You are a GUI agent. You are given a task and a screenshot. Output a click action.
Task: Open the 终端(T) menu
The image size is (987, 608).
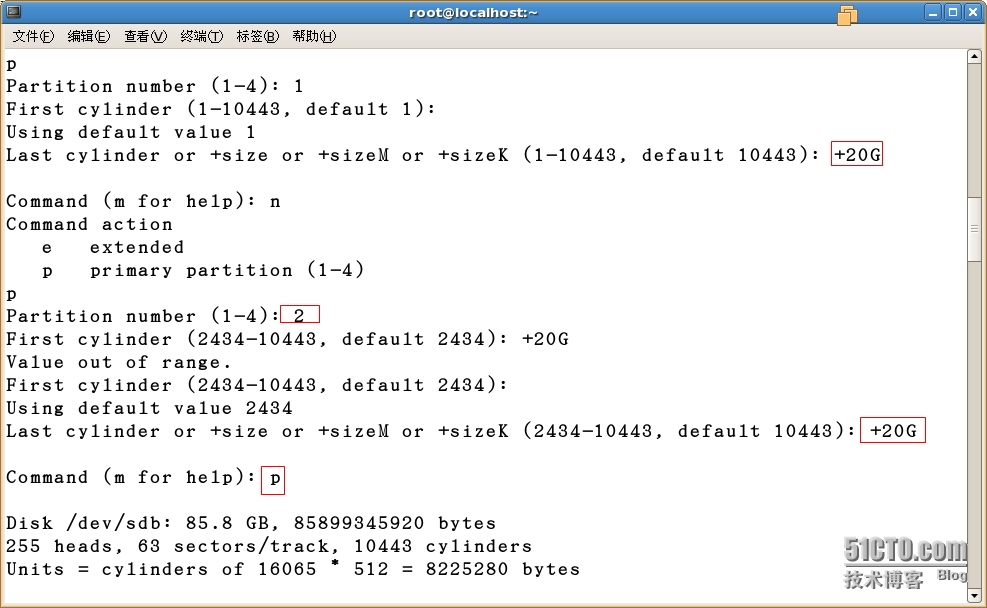click(201, 37)
